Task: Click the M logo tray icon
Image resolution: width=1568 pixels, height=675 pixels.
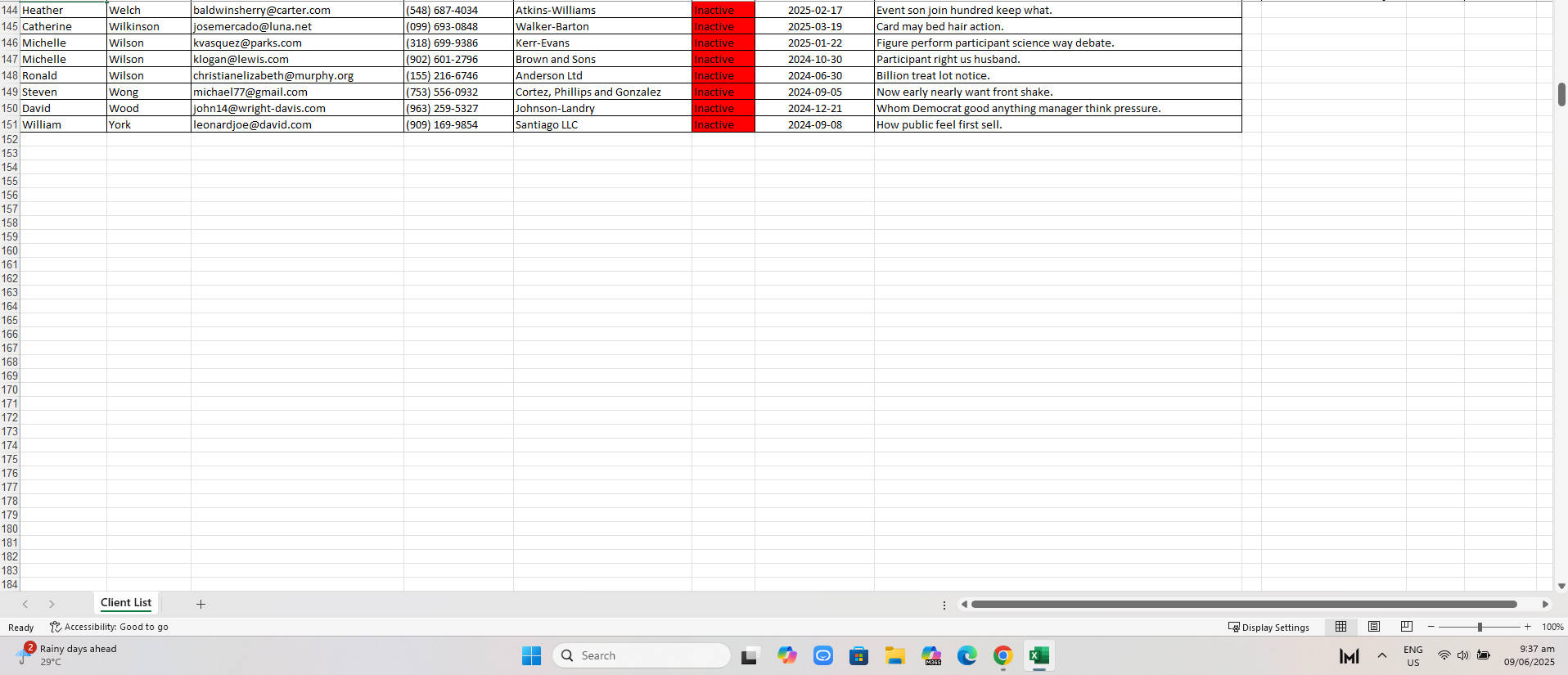Action: pos(1349,655)
